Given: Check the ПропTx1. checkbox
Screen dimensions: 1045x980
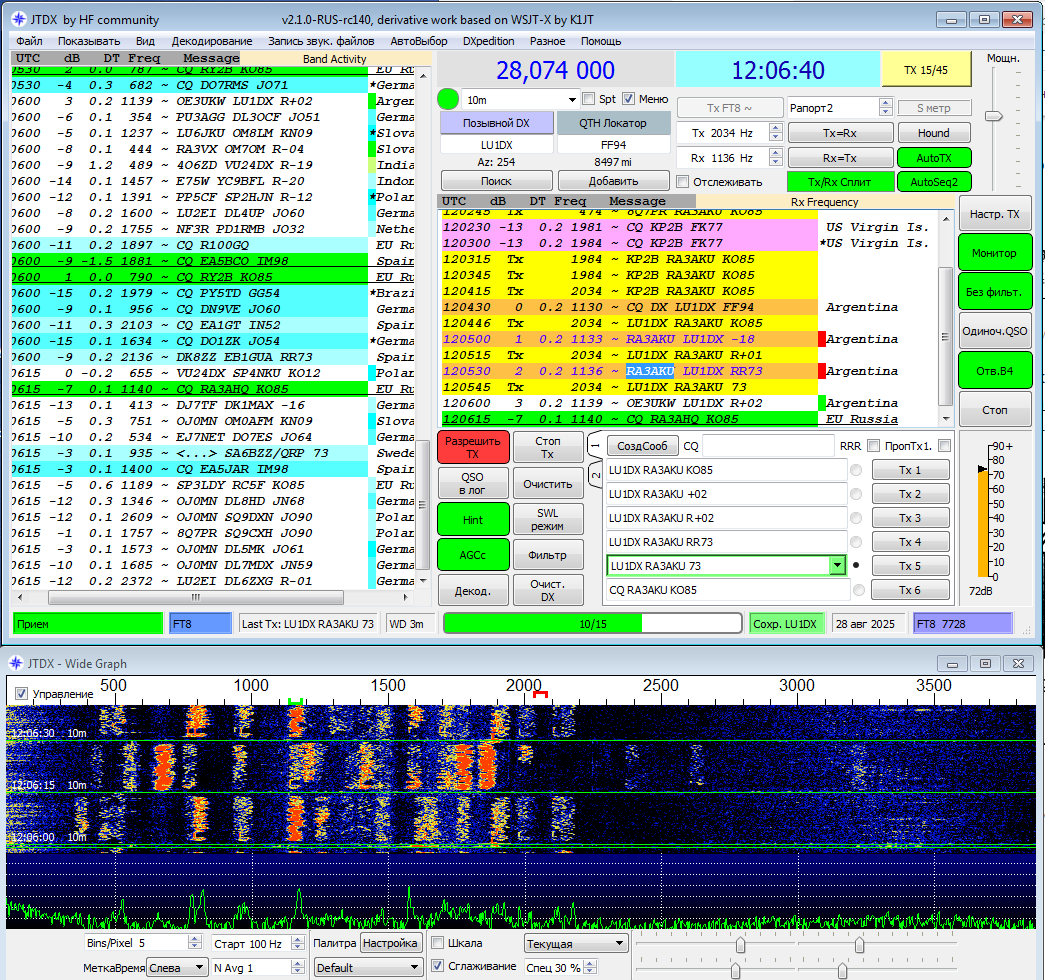Looking at the screenshot, I should [x=944, y=445].
